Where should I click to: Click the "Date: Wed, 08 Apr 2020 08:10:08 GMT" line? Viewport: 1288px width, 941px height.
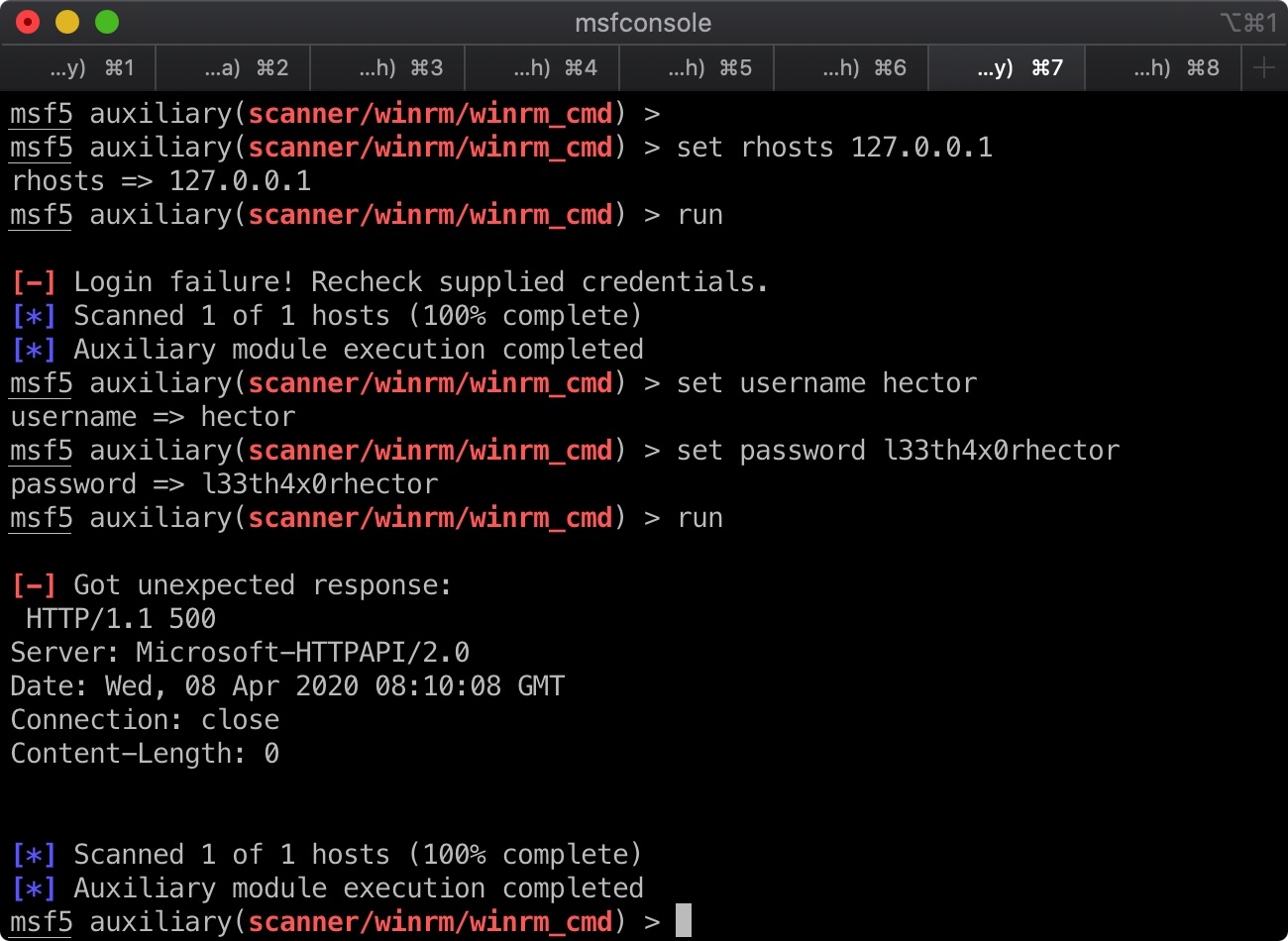pos(287,686)
